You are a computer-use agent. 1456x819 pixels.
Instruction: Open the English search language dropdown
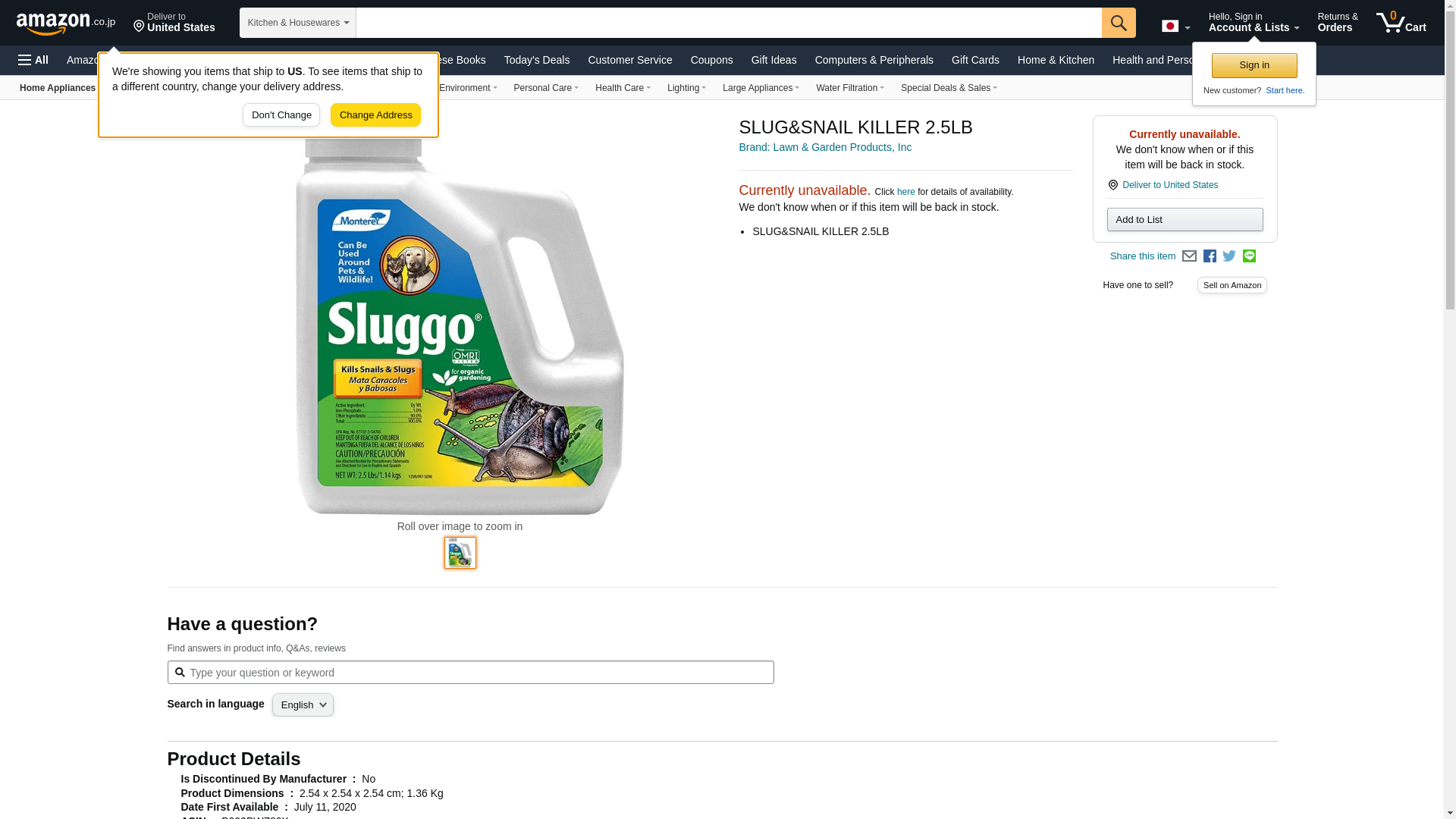[303, 705]
